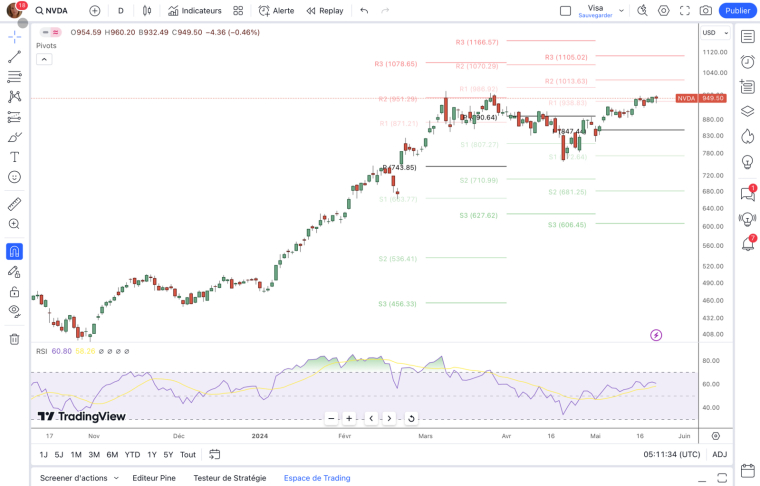This screenshot has width=760, height=486.
Task: Open the user profile avatar menu
Action: point(15,10)
